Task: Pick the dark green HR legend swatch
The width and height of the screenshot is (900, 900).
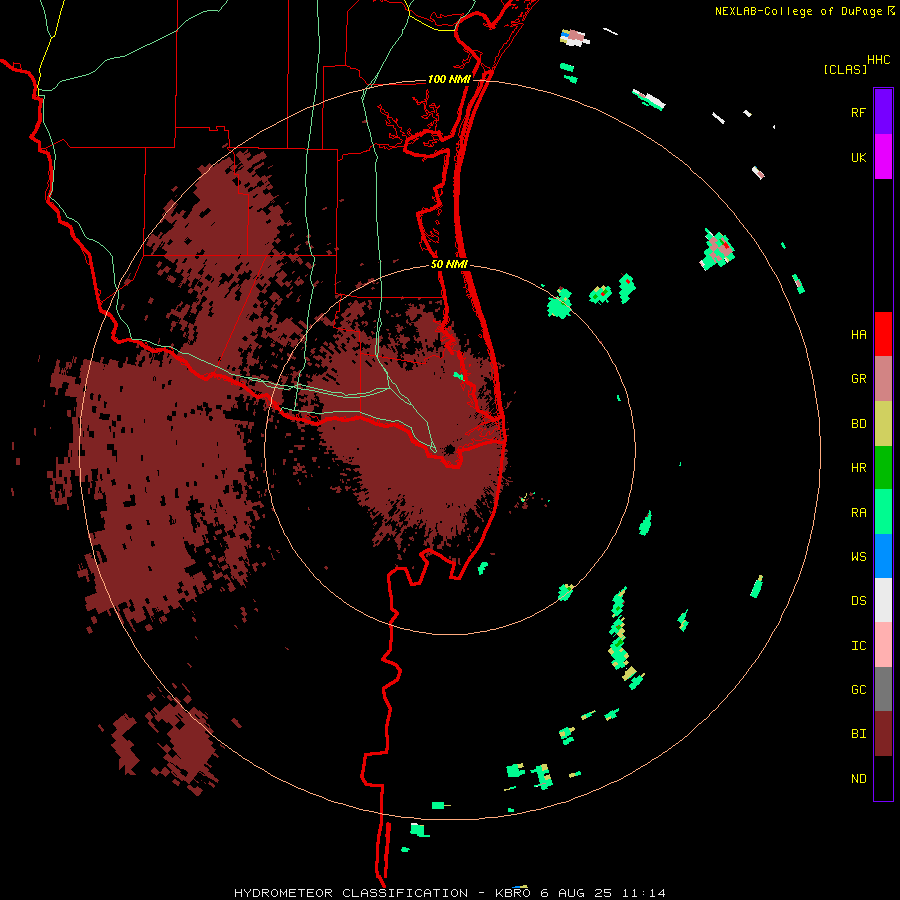Action: coord(883,468)
